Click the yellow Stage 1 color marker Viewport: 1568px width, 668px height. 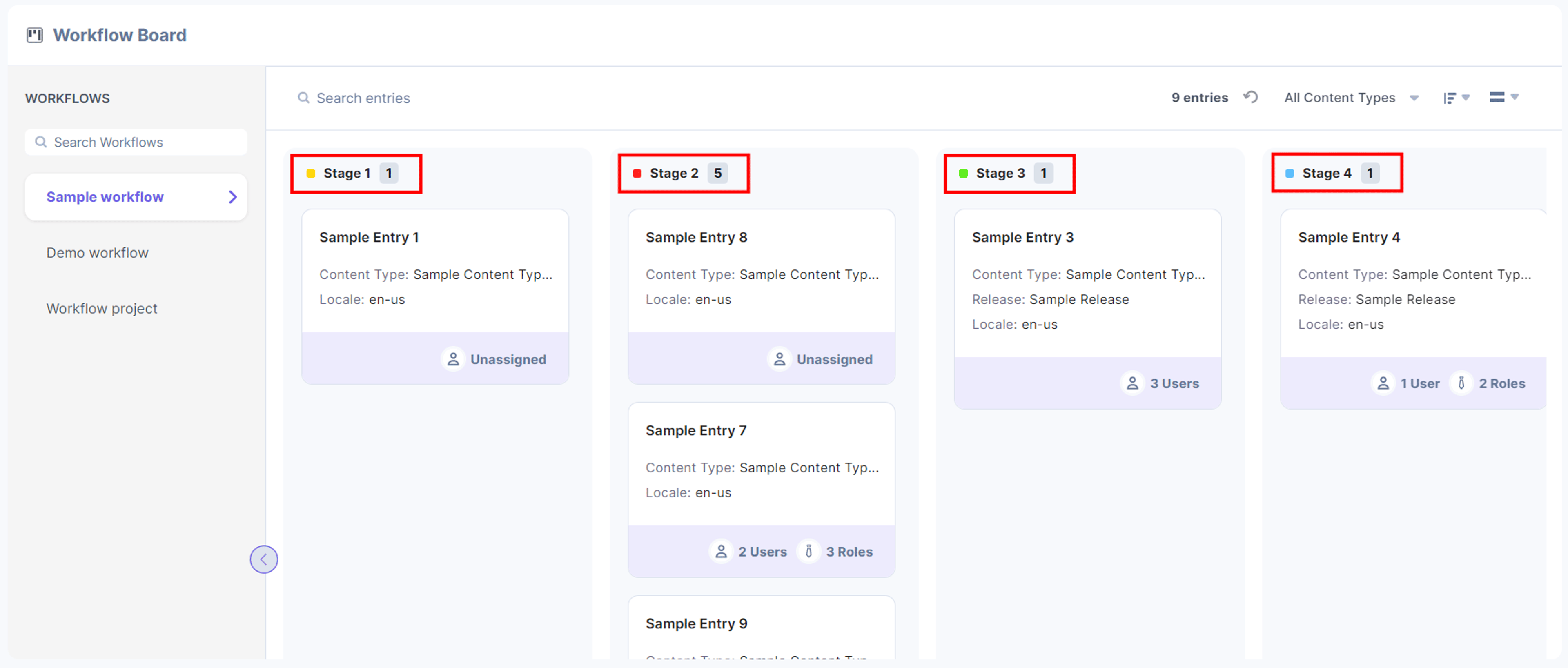click(x=310, y=174)
